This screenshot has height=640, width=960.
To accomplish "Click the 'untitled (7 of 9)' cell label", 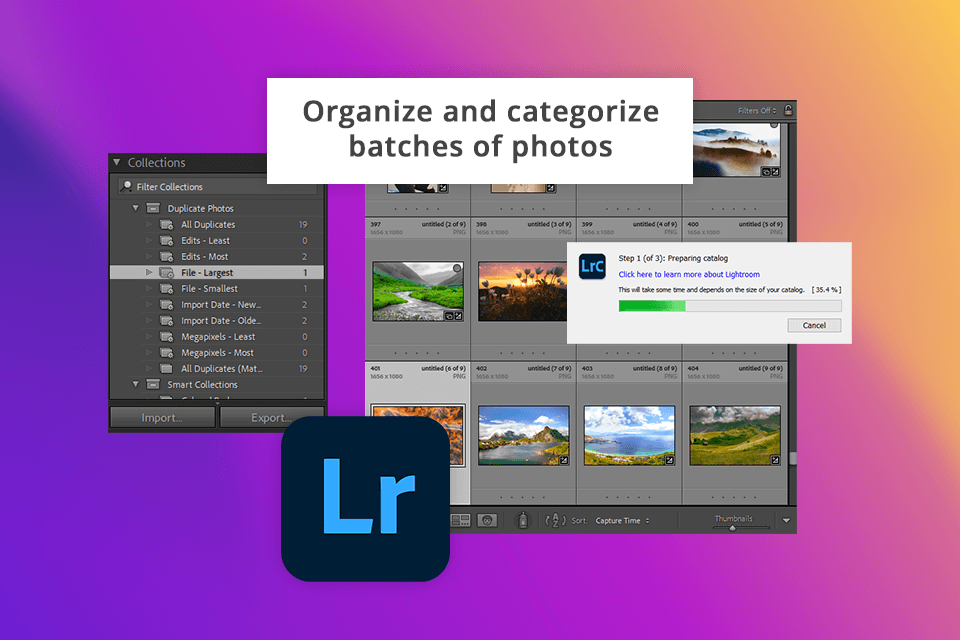I will (x=549, y=368).
